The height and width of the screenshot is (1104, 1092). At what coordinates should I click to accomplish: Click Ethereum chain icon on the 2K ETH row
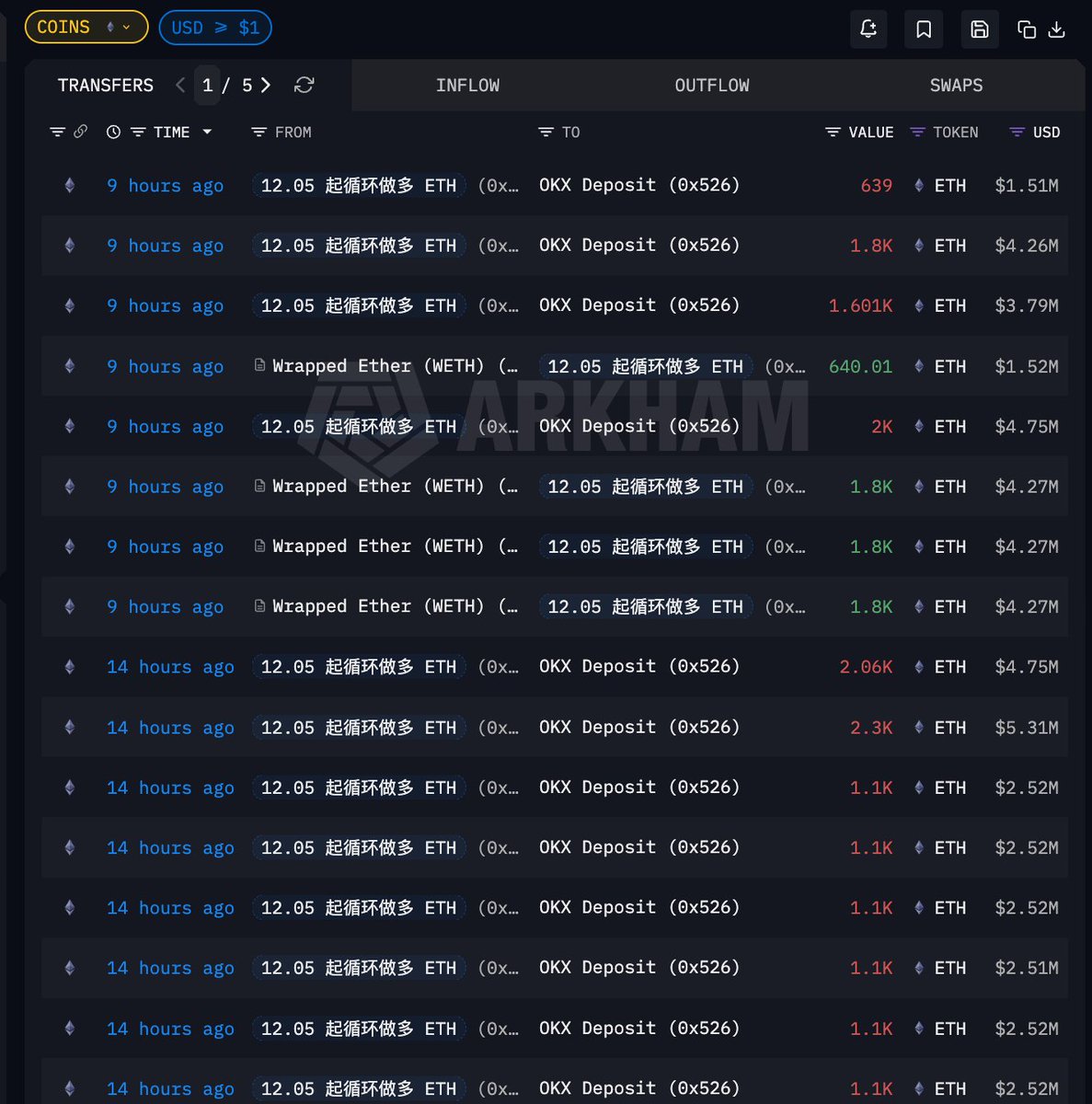(69, 427)
